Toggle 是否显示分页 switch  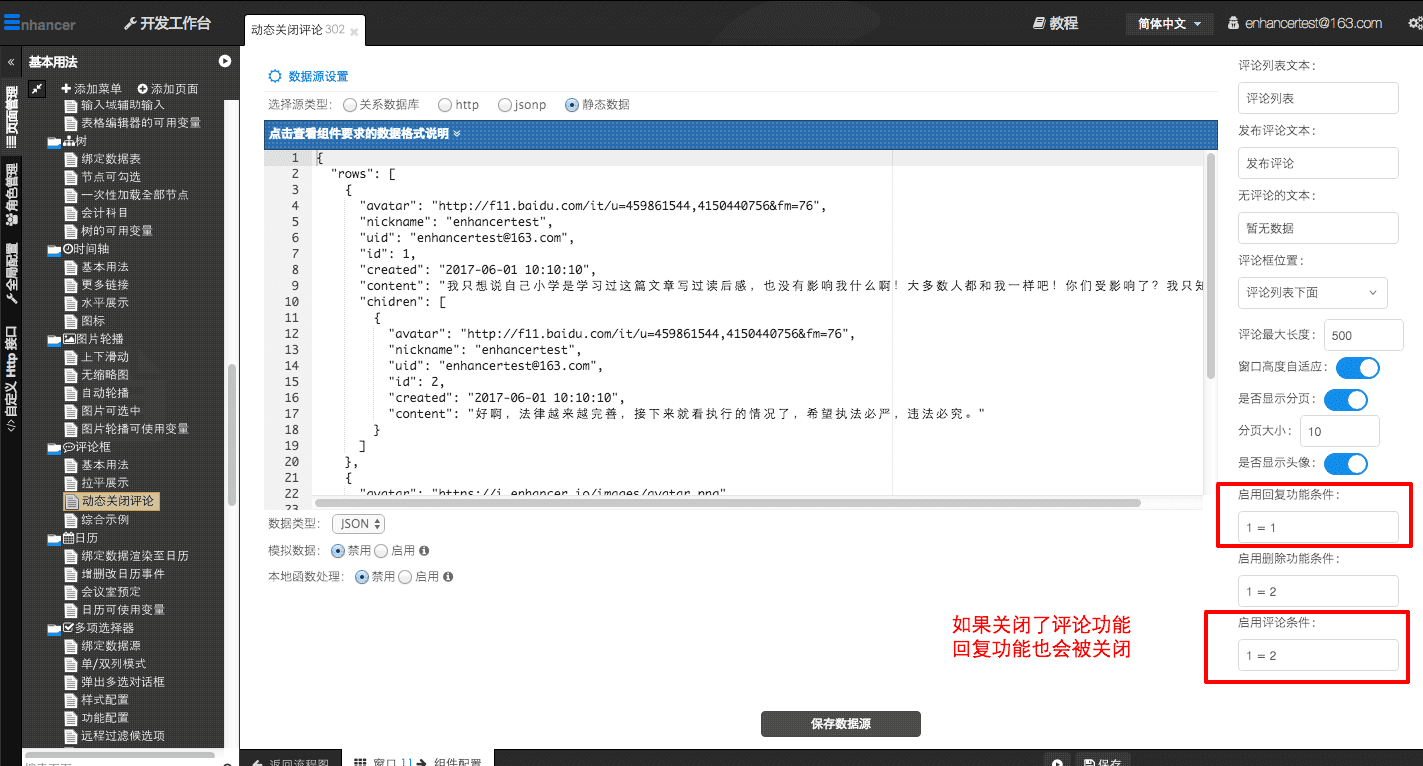1345,400
